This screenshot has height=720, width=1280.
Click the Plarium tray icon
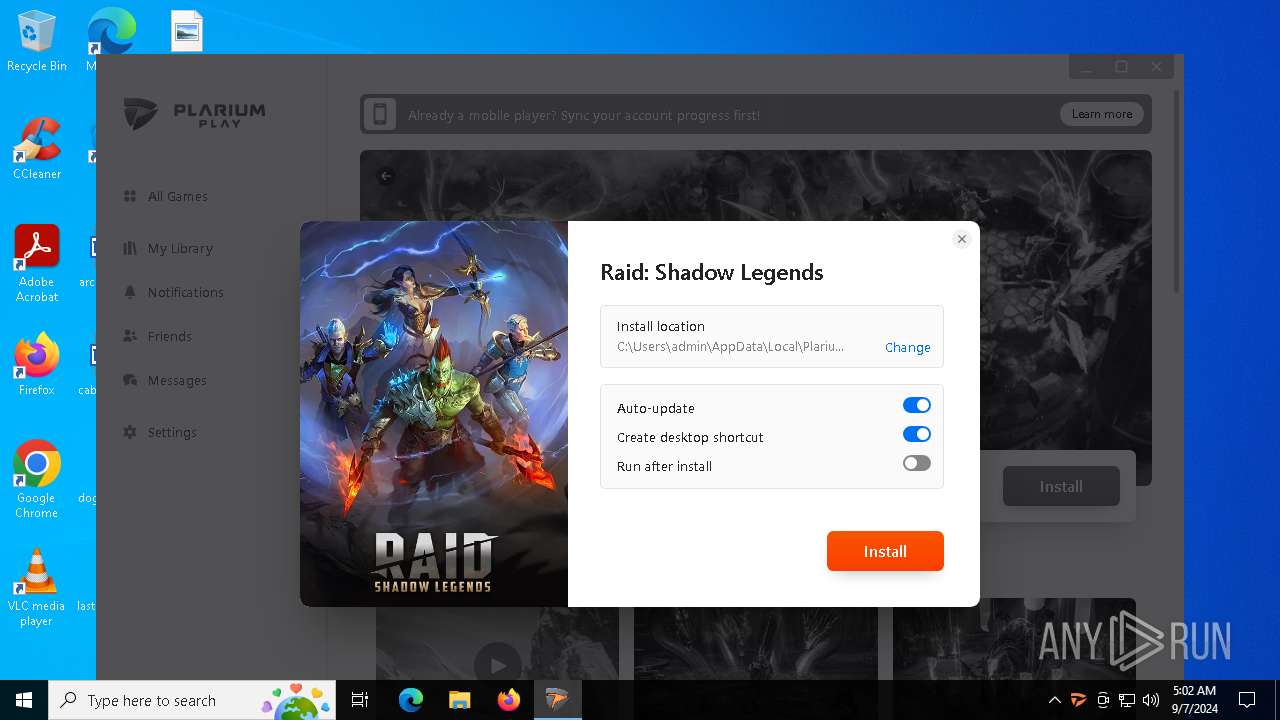pos(1079,700)
